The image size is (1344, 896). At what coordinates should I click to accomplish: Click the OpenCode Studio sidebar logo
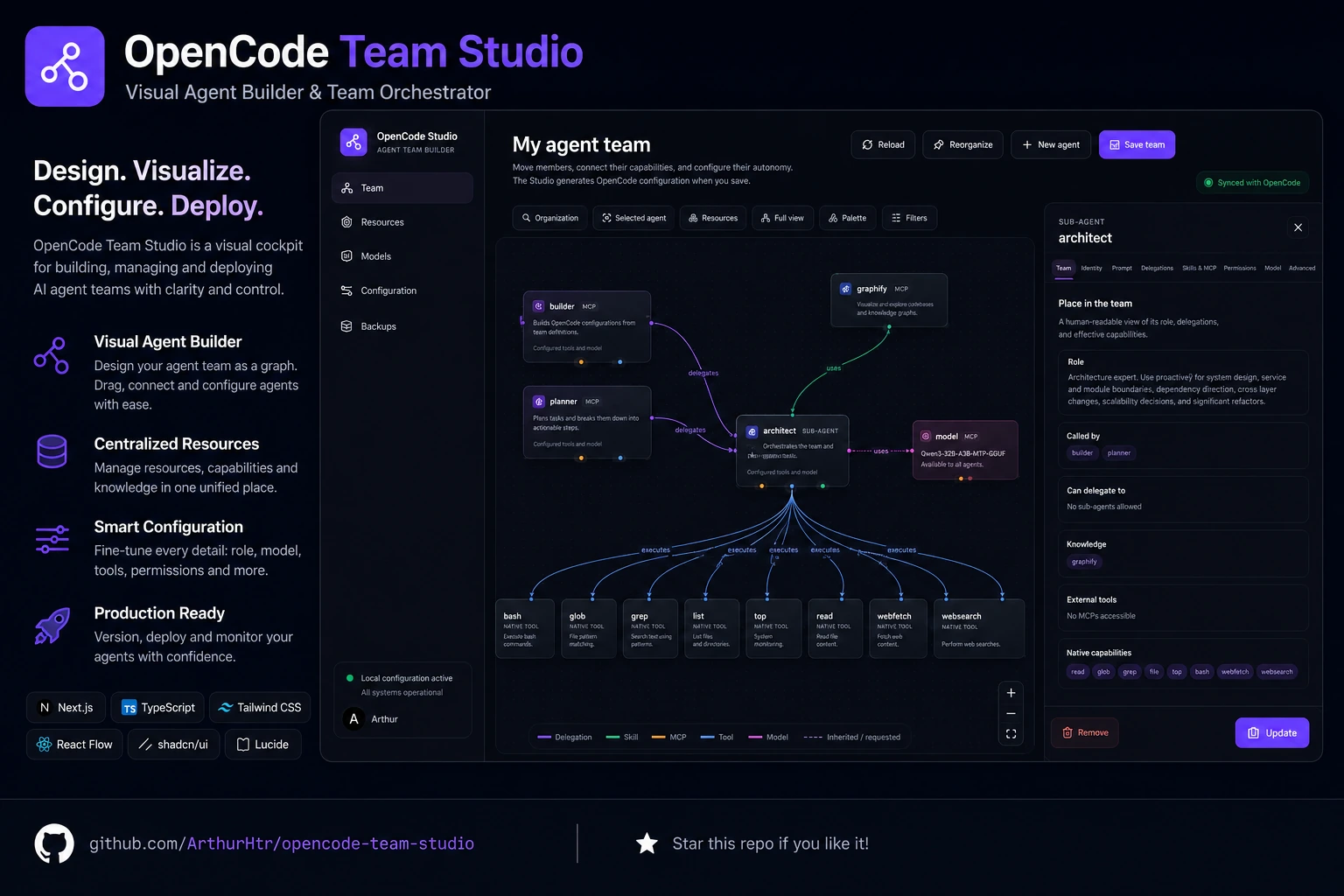(353, 142)
